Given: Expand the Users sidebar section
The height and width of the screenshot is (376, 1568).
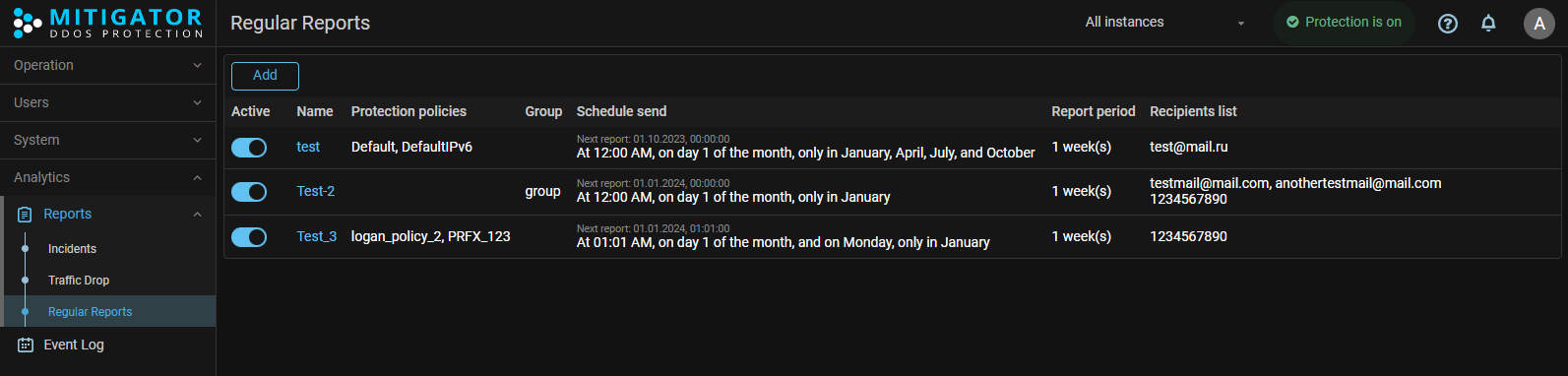Looking at the screenshot, I should pos(107,103).
